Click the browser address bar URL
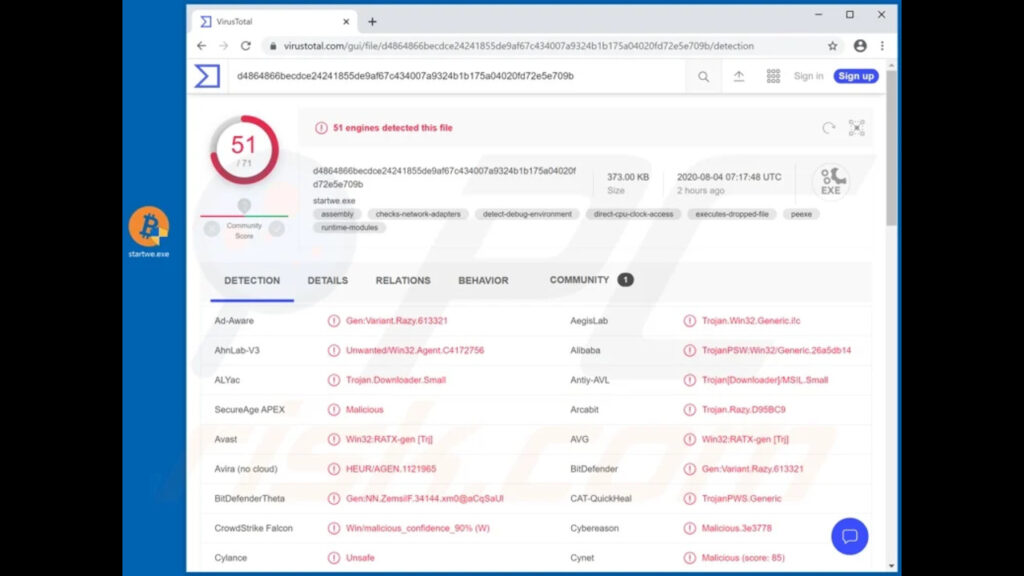Image resolution: width=1024 pixels, height=576 pixels. (x=519, y=46)
